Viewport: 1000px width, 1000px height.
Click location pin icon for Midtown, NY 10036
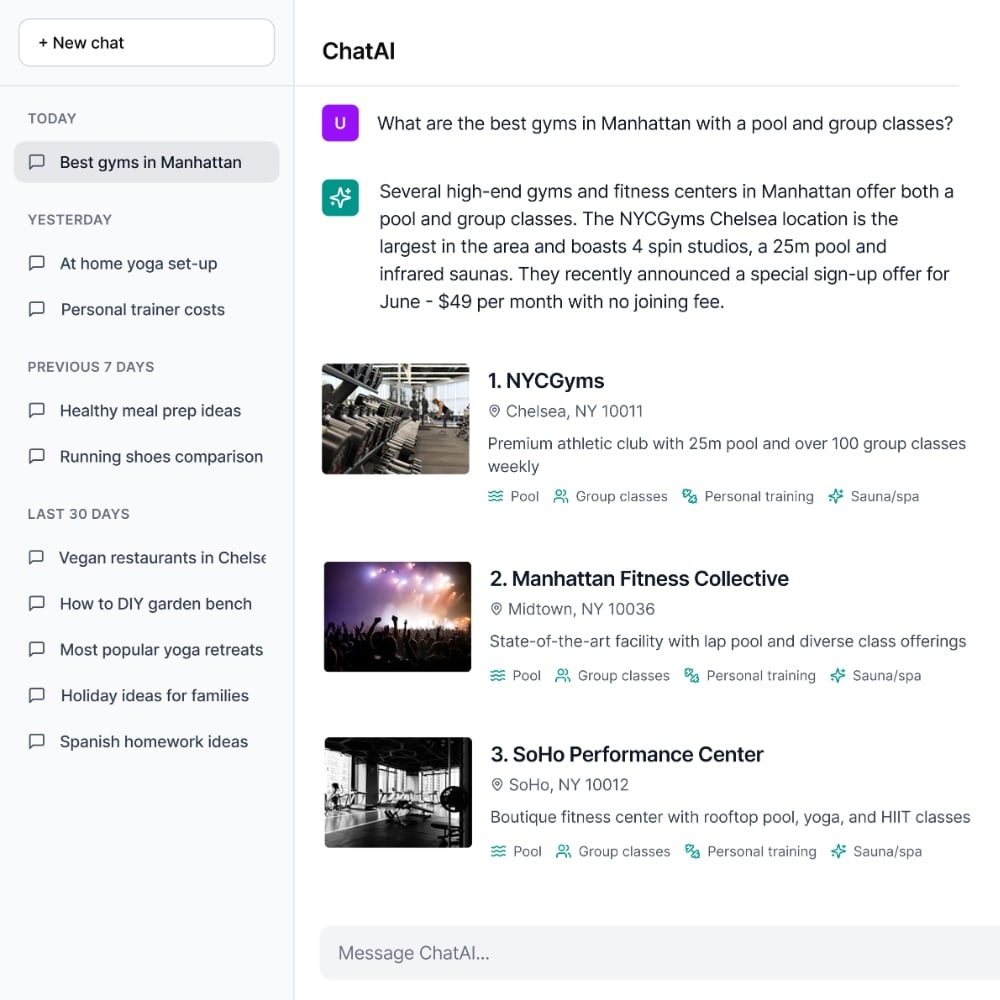[x=496, y=609]
